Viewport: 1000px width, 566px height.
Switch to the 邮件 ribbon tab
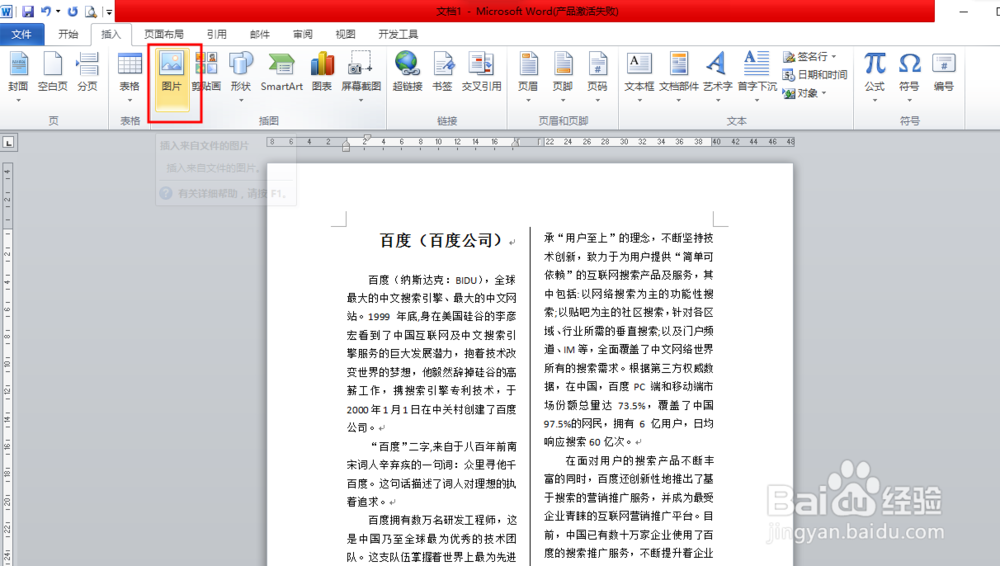click(260, 34)
